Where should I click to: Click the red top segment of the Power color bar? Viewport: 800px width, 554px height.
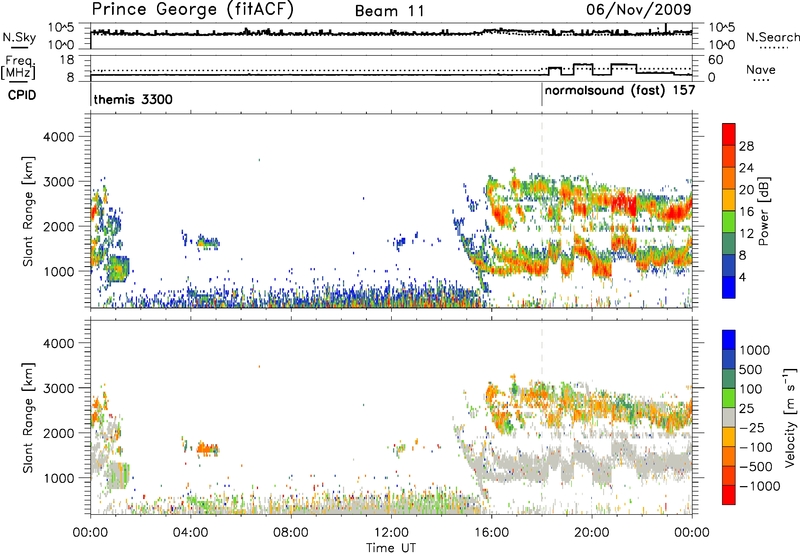click(x=729, y=135)
